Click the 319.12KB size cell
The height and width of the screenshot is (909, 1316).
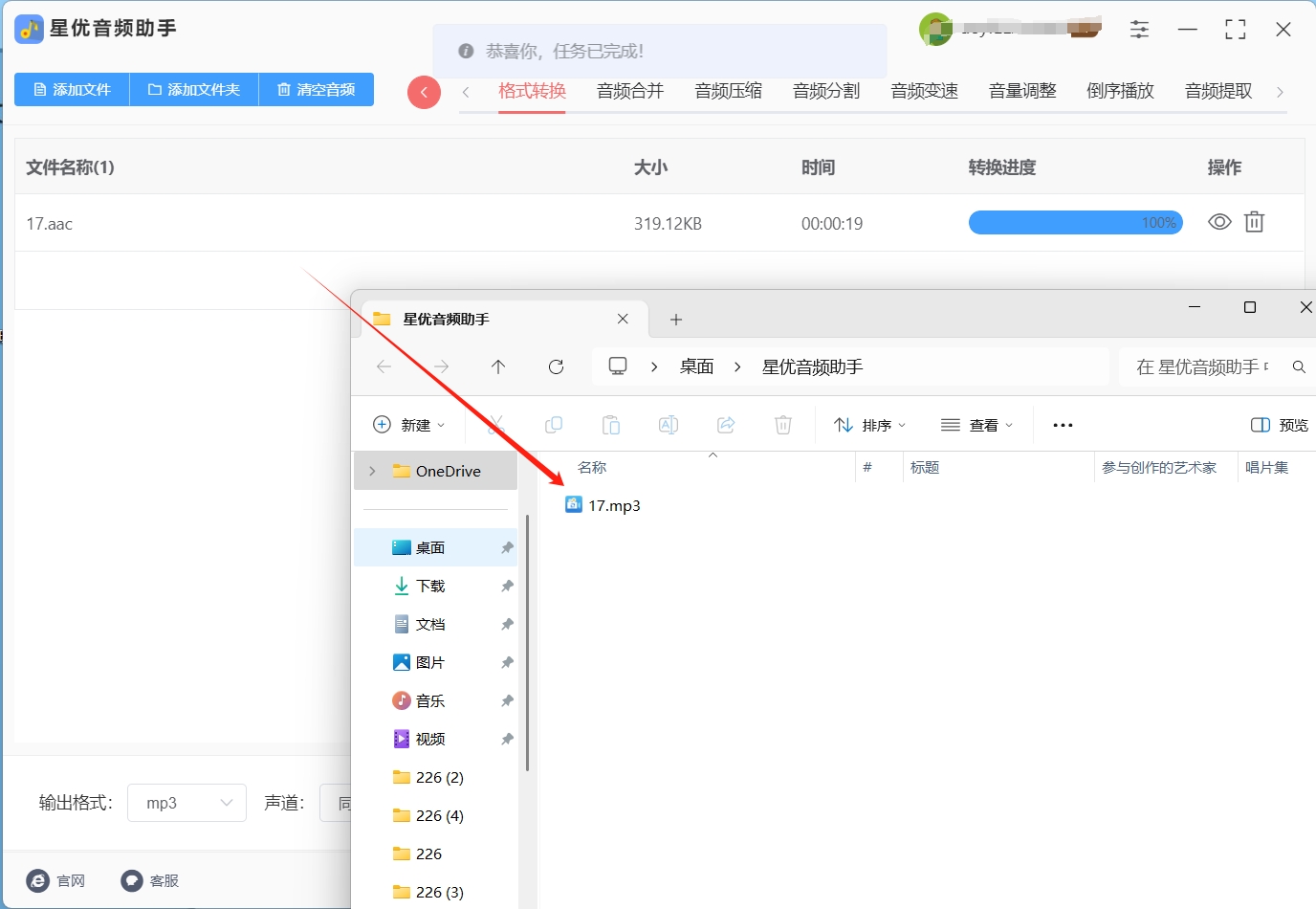tap(668, 224)
